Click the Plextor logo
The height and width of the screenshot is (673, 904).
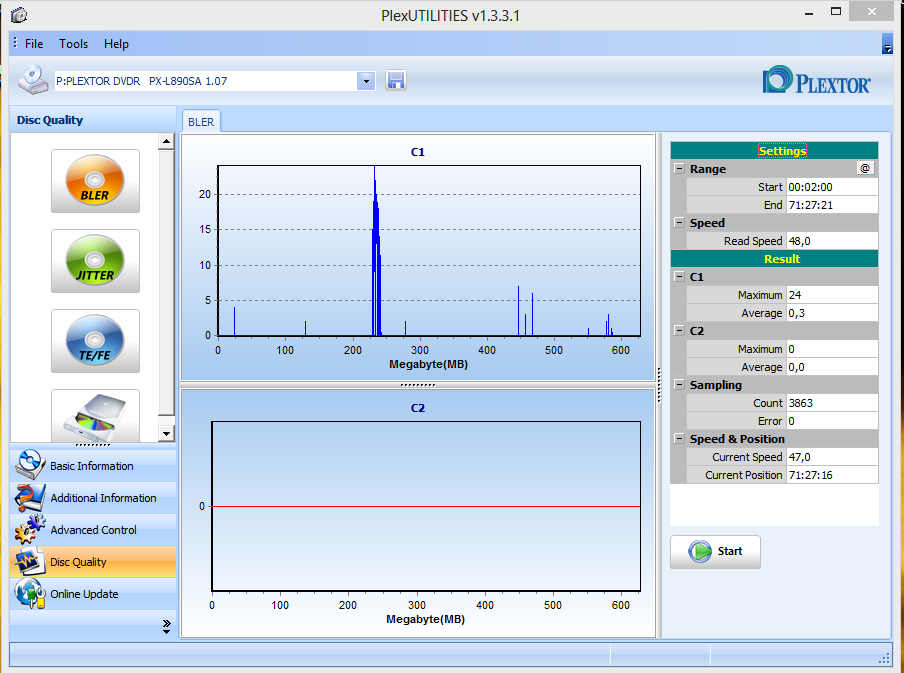(x=816, y=80)
